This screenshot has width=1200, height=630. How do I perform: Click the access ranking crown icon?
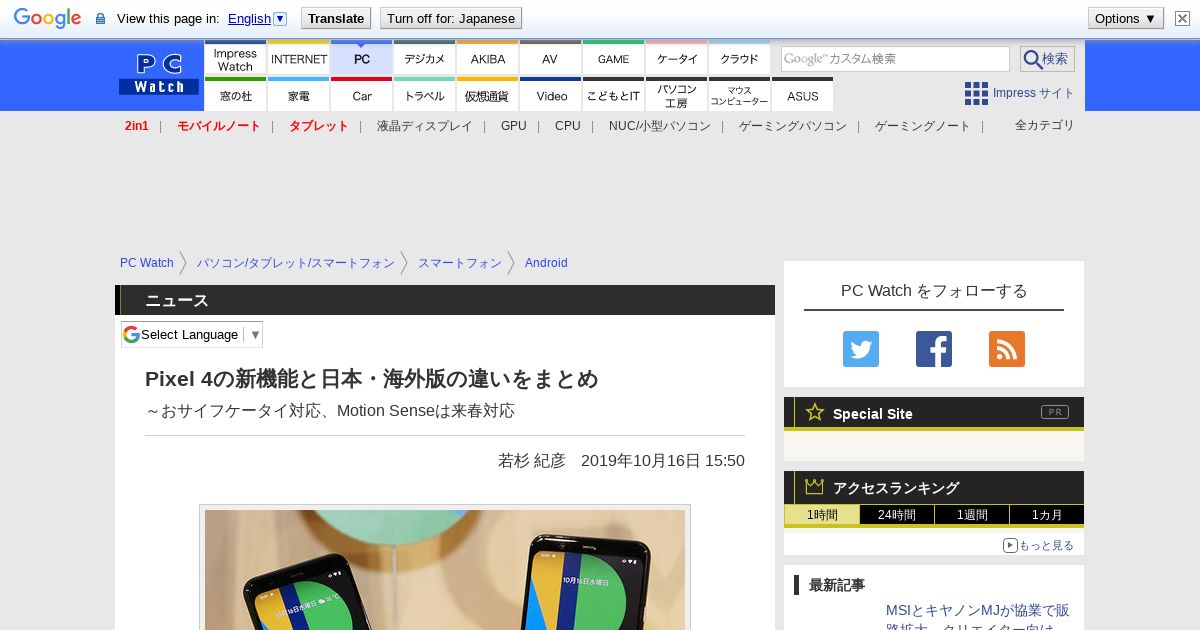coord(815,487)
